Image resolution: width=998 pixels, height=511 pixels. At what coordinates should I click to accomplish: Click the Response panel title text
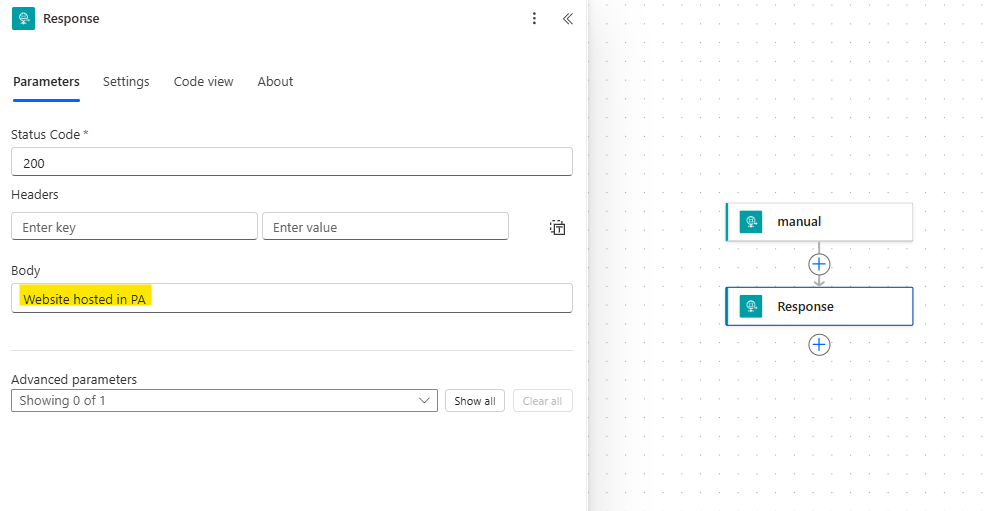[x=71, y=18]
